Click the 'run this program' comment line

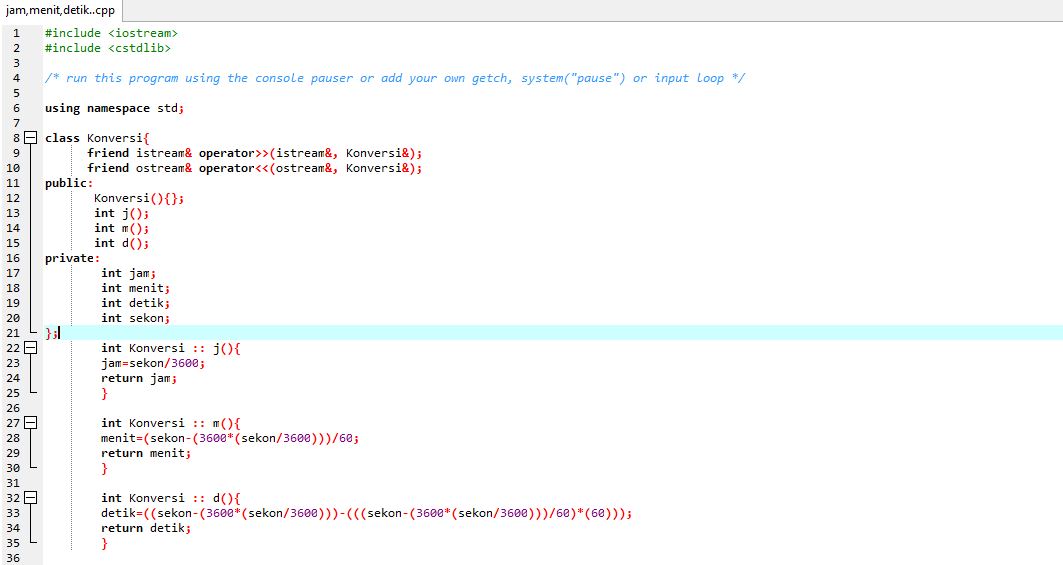(395, 78)
